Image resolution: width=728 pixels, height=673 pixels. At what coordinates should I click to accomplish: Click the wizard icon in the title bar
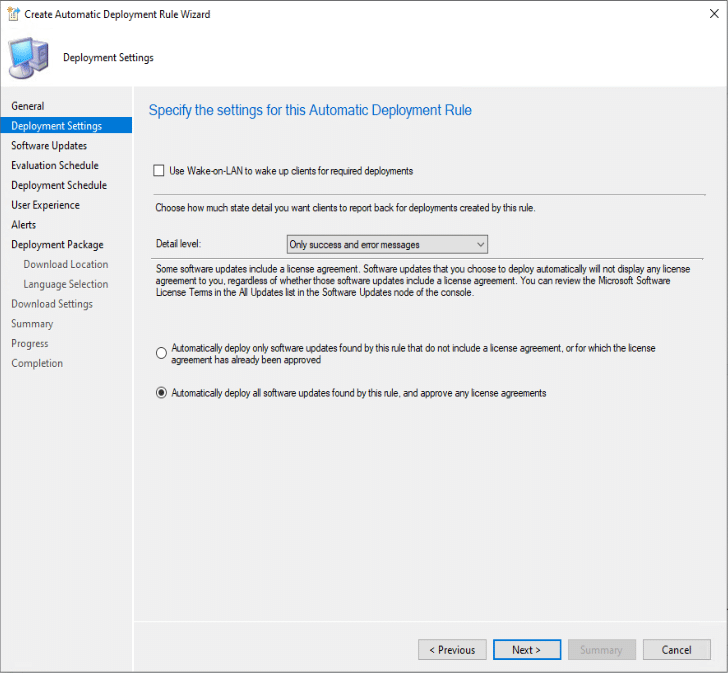tap(15, 15)
